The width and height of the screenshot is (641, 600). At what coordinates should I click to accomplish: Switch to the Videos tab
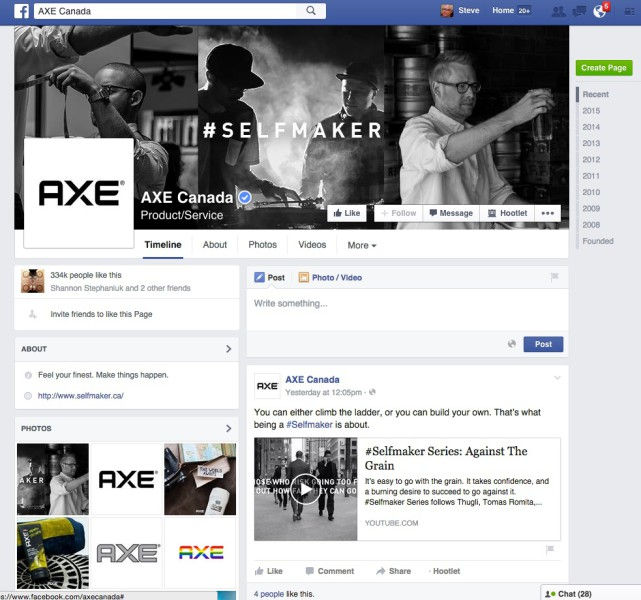click(x=312, y=245)
